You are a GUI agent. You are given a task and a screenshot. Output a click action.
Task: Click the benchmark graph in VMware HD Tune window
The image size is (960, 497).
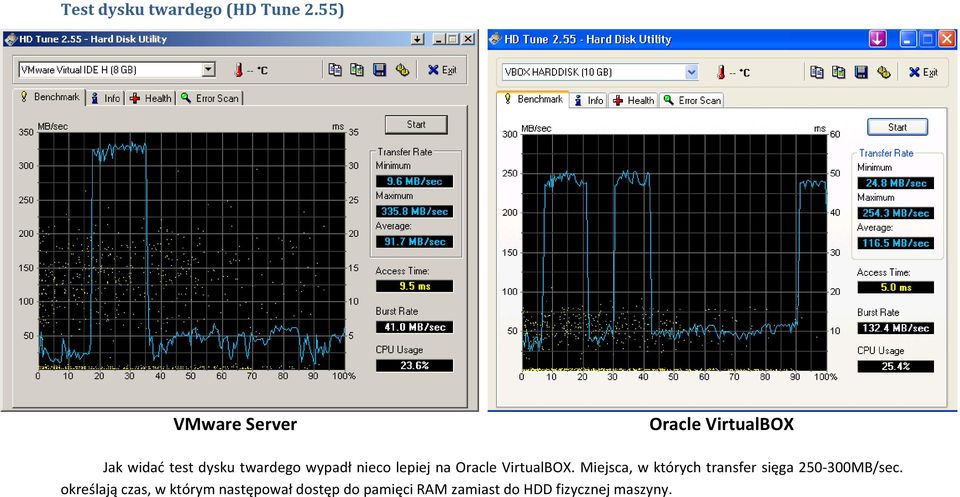191,251
